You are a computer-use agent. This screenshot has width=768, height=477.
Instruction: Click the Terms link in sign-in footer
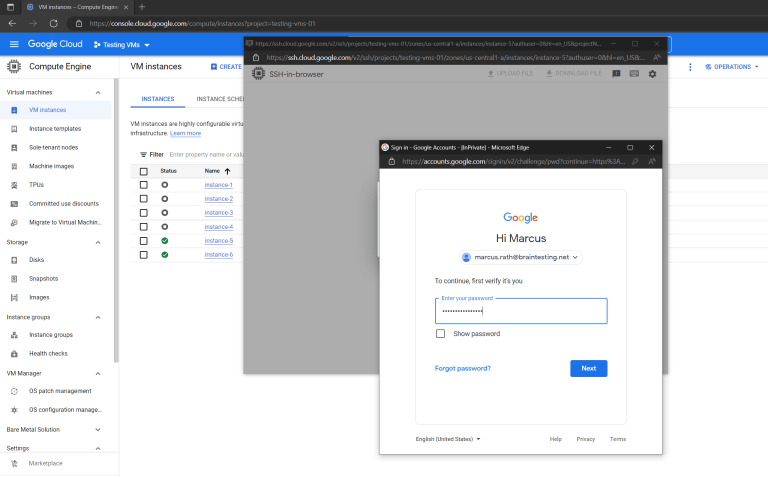[618, 439]
